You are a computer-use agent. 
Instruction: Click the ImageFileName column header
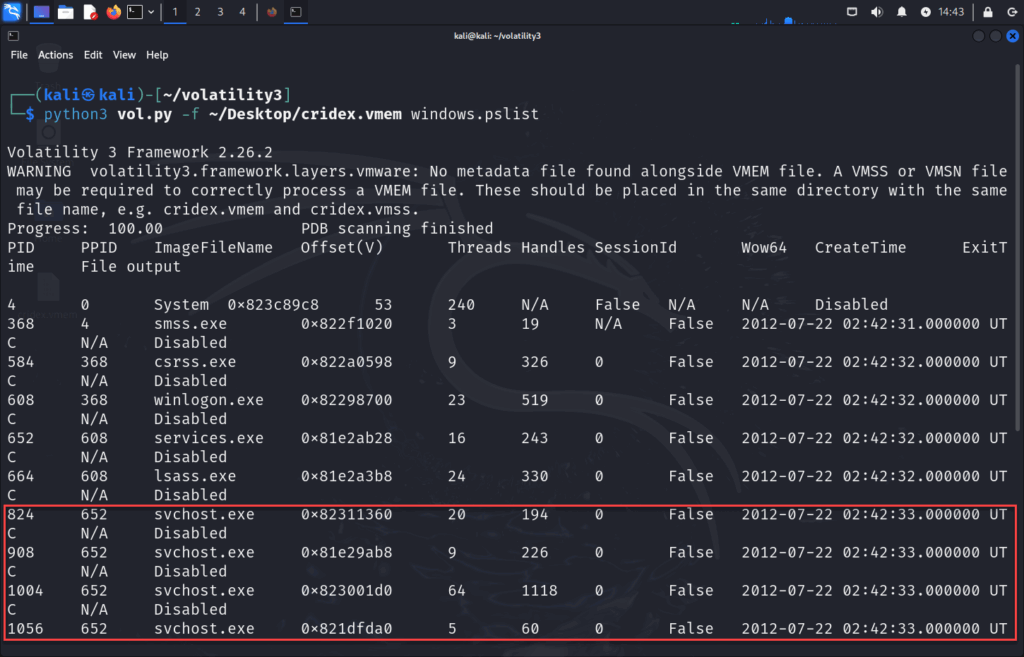214,248
